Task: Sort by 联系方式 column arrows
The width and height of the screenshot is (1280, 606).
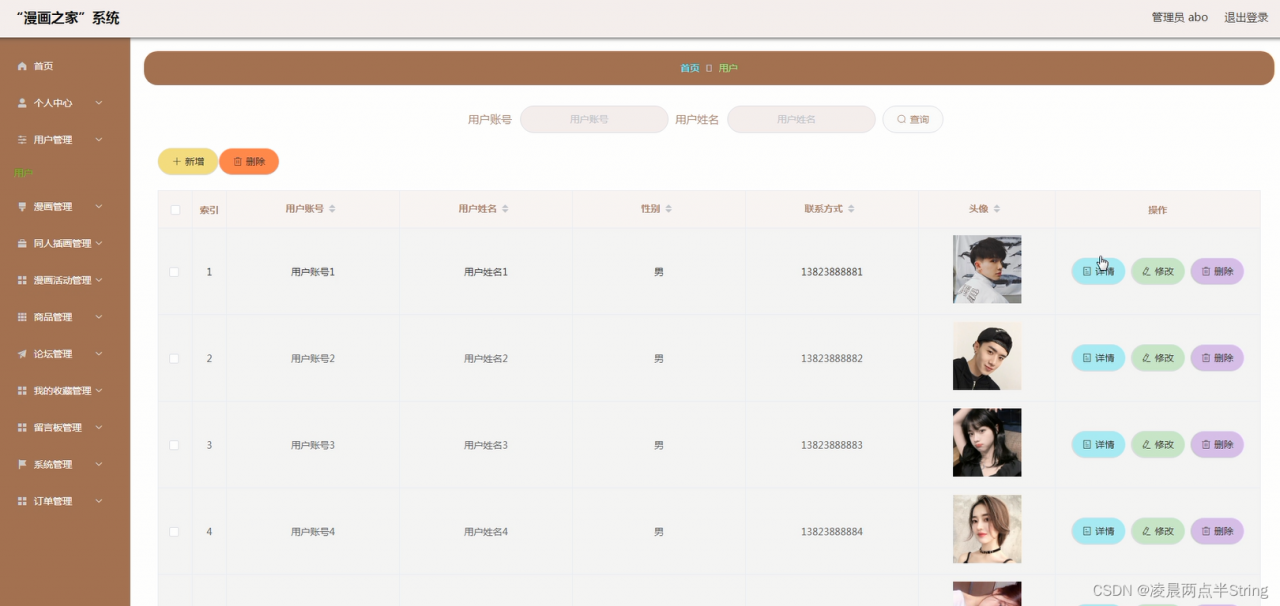Action: (852, 209)
